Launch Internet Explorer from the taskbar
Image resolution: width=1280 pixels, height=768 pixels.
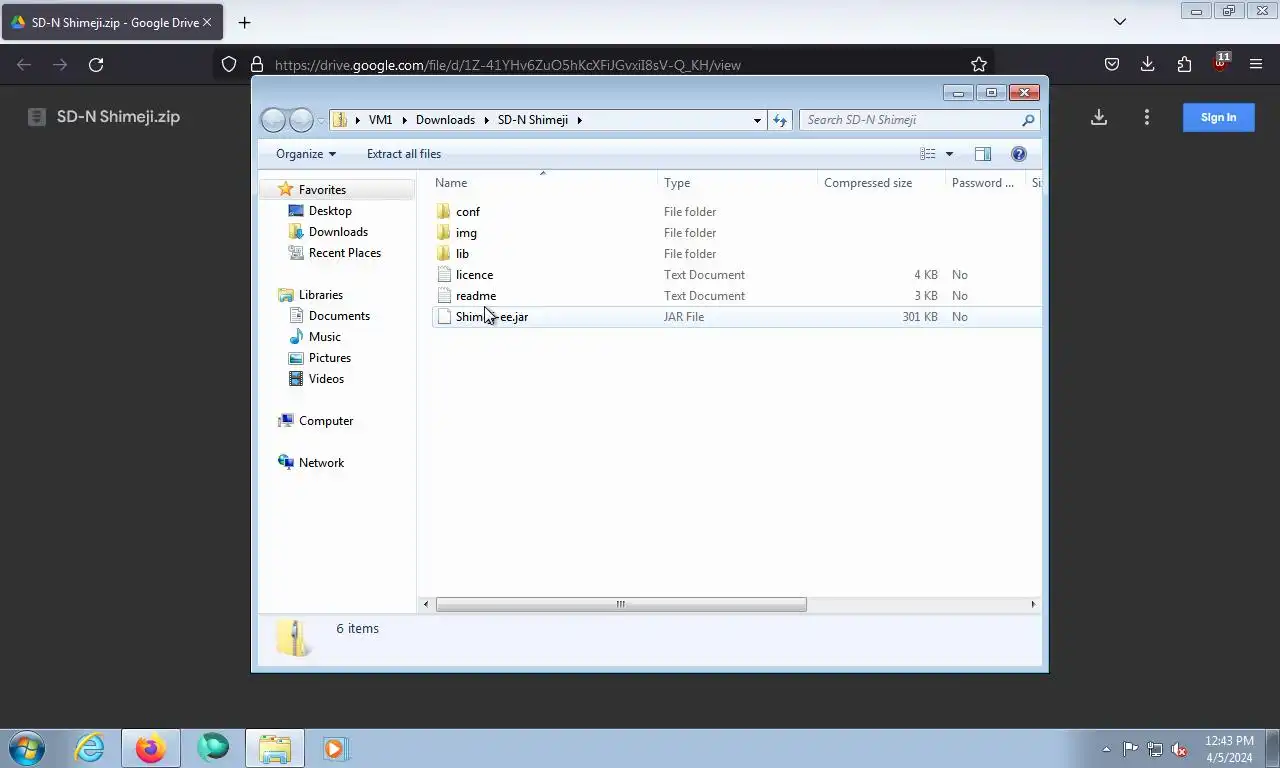[89, 748]
